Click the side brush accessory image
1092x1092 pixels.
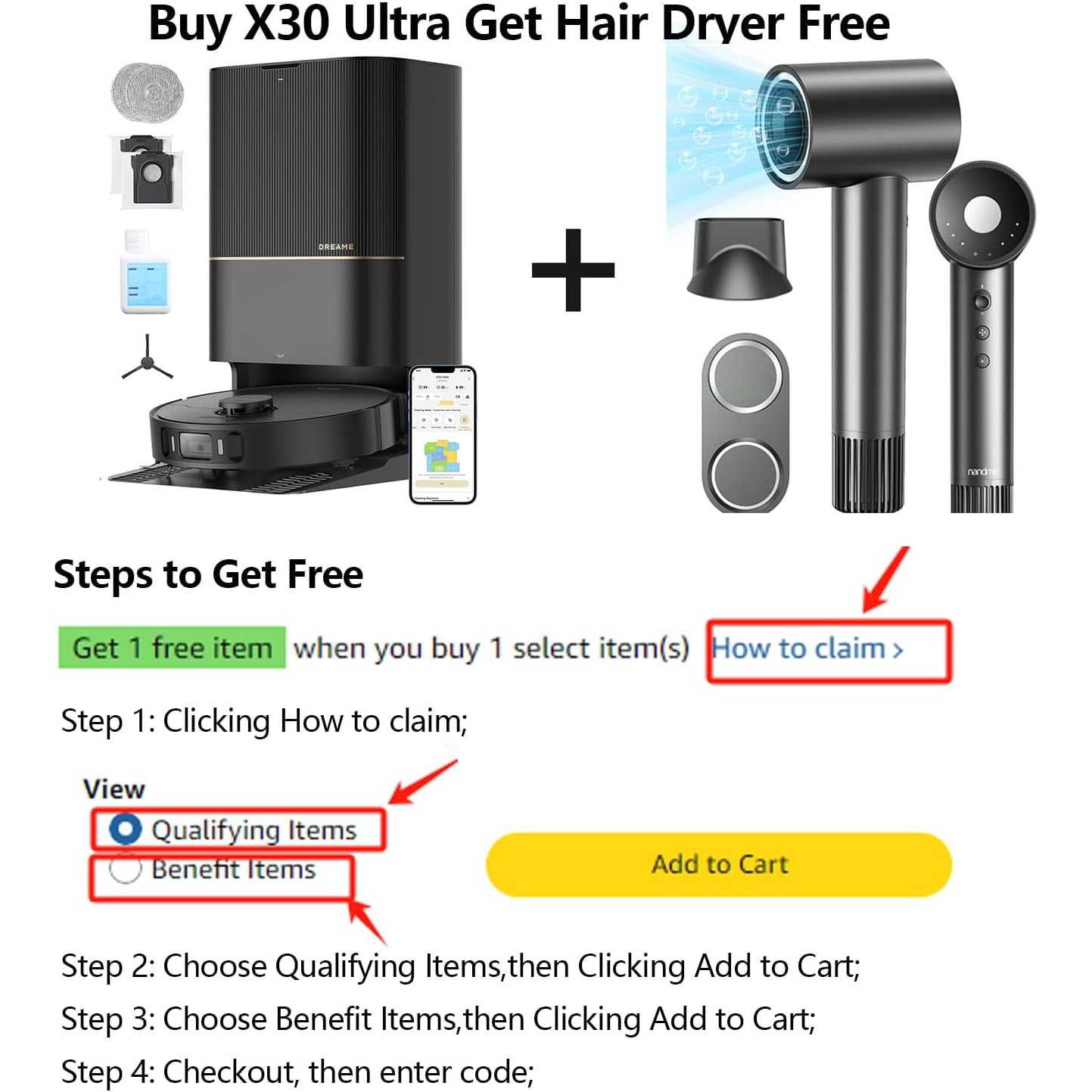coord(148,357)
